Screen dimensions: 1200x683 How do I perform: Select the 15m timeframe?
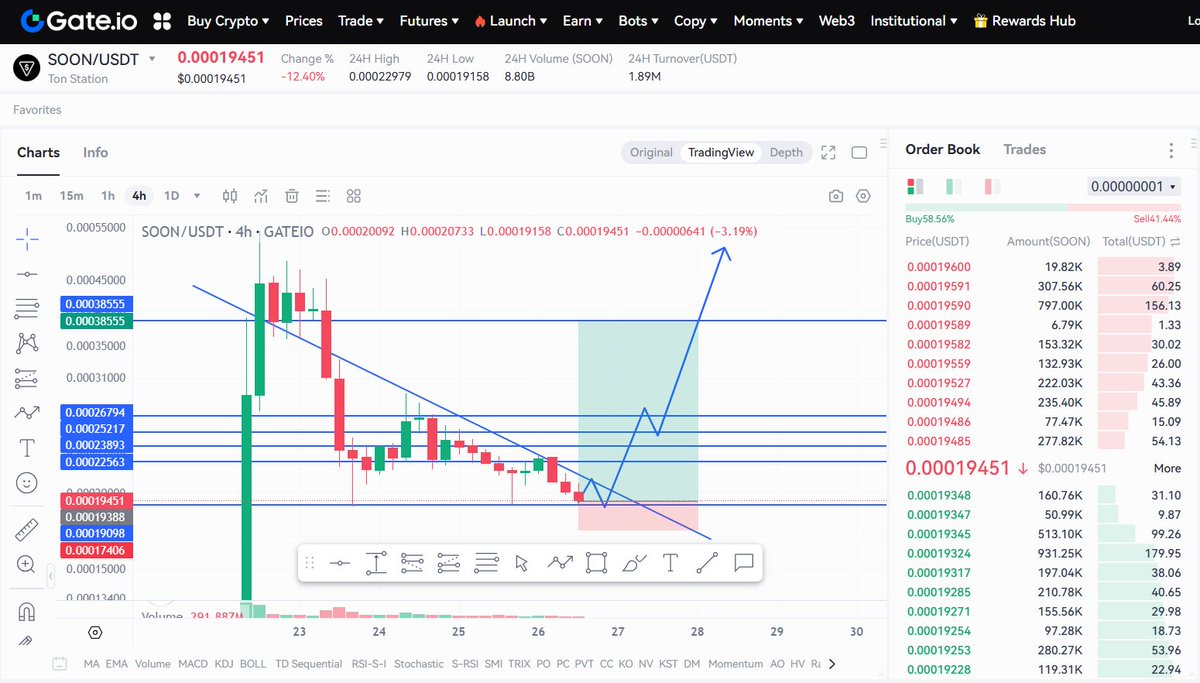click(x=71, y=196)
